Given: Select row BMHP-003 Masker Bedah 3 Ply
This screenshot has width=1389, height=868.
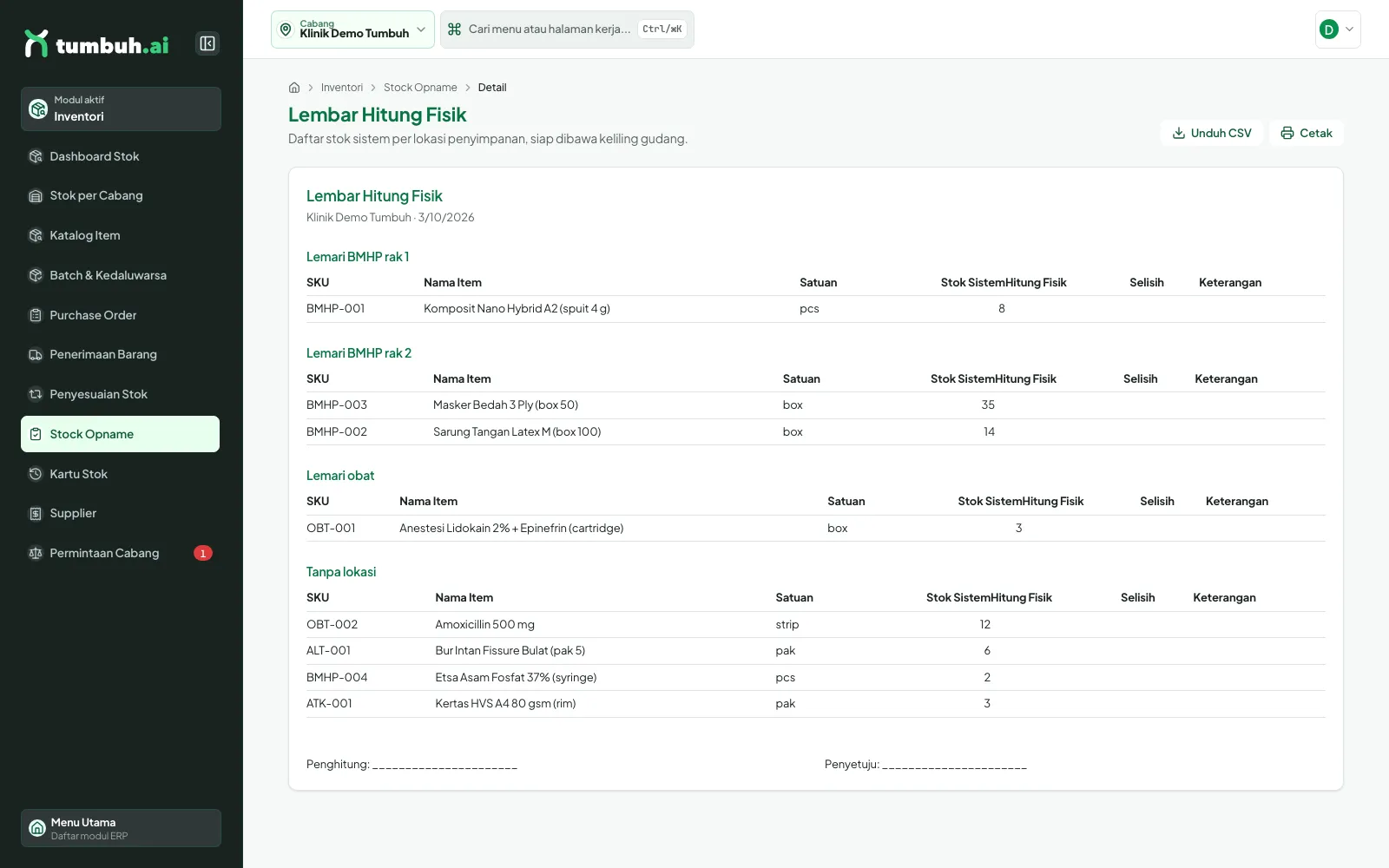Looking at the screenshot, I should point(816,405).
